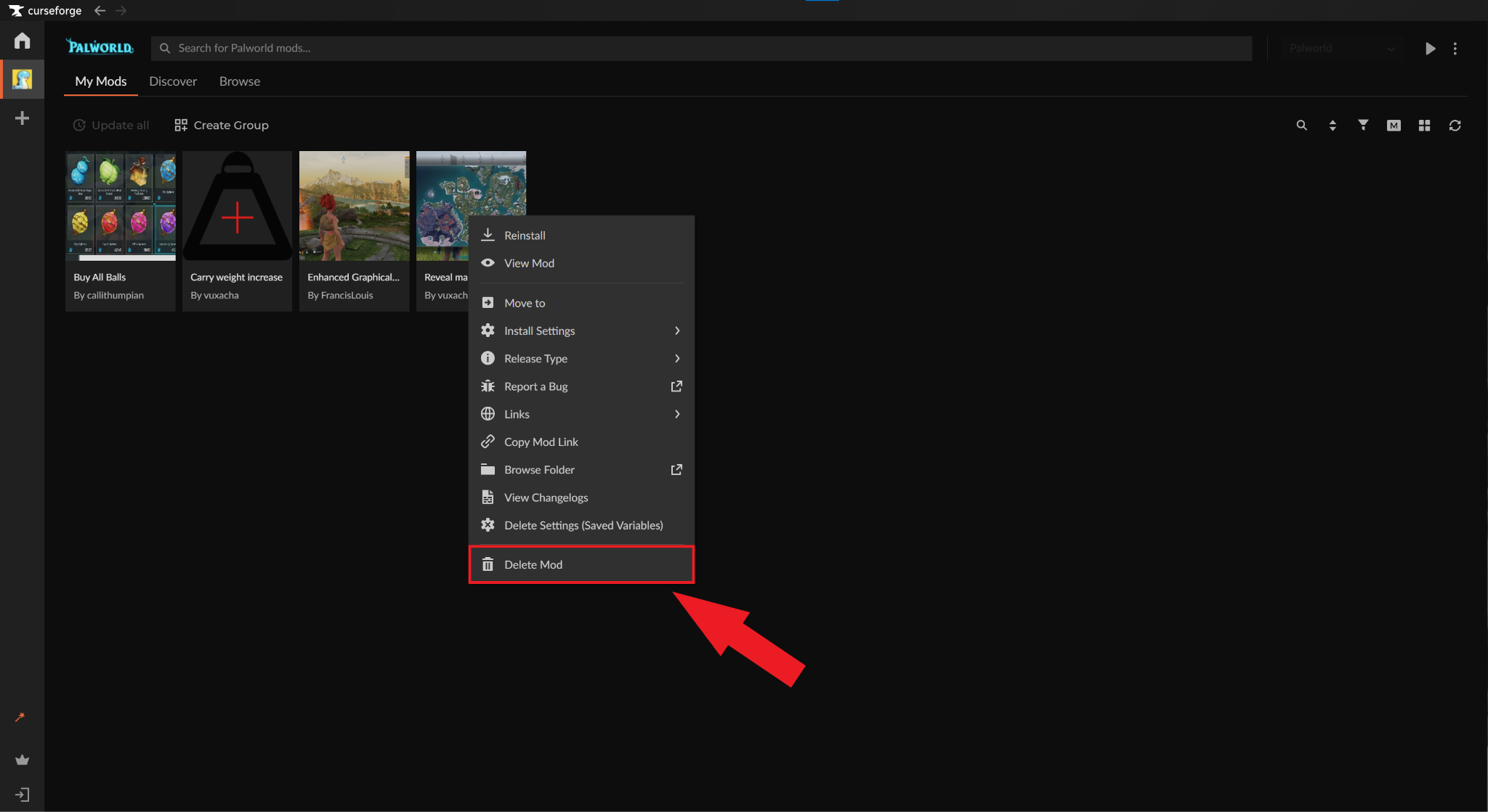This screenshot has height=812, width=1488.
Task: Click the Update all button
Action: 111,125
